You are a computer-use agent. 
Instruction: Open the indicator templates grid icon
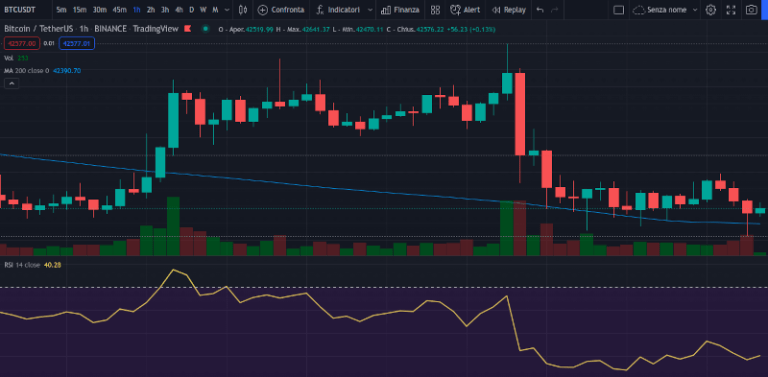(435, 10)
